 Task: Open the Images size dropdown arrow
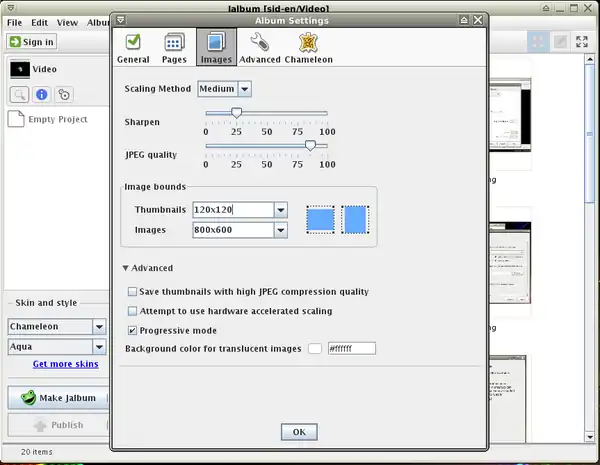(281, 230)
